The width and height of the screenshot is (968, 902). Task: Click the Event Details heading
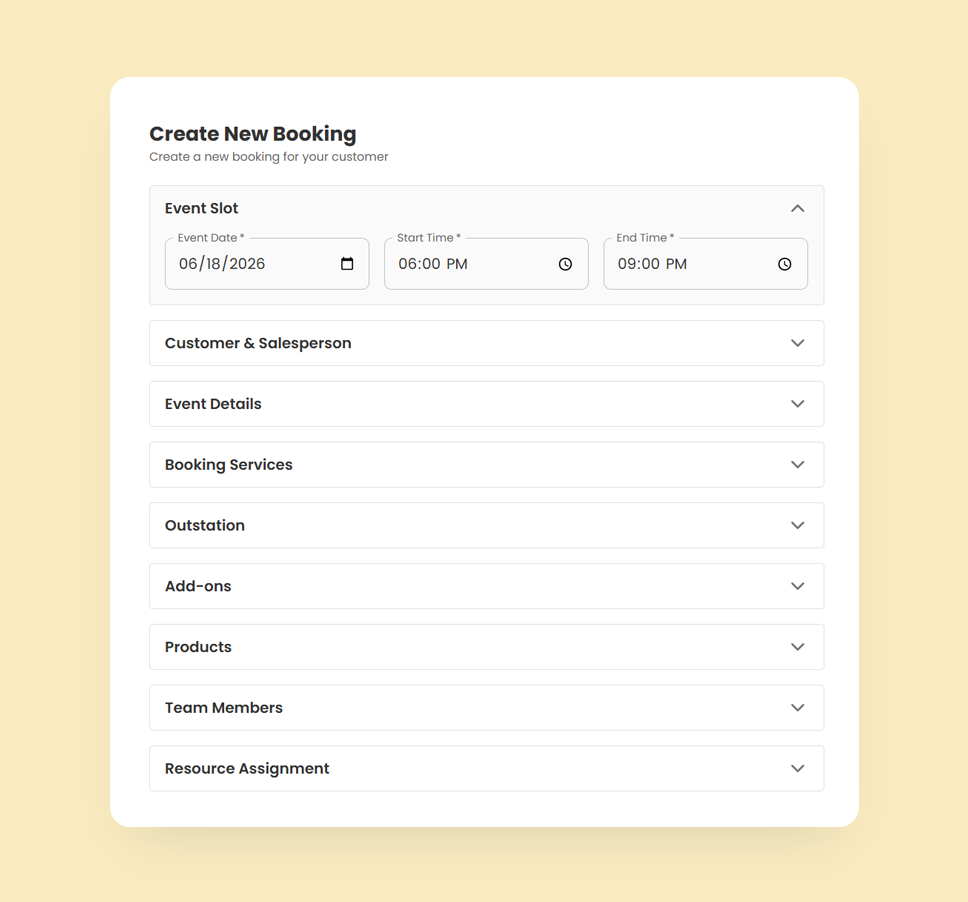point(213,404)
